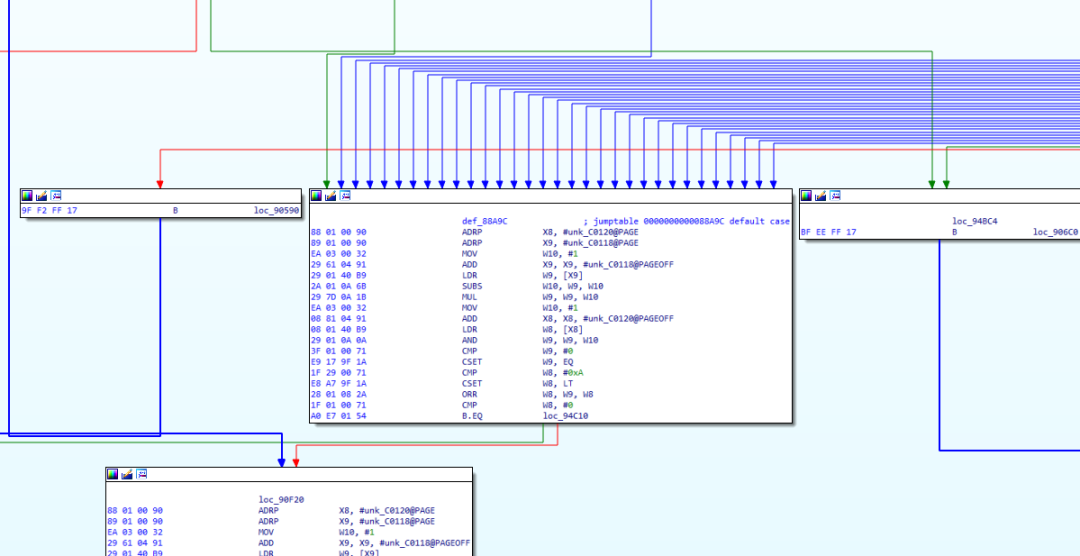This screenshot has width=1080, height=556.
Task: Click the opcode bytes '28 01 08 2A'
Action: pyautogui.click(x=339, y=394)
